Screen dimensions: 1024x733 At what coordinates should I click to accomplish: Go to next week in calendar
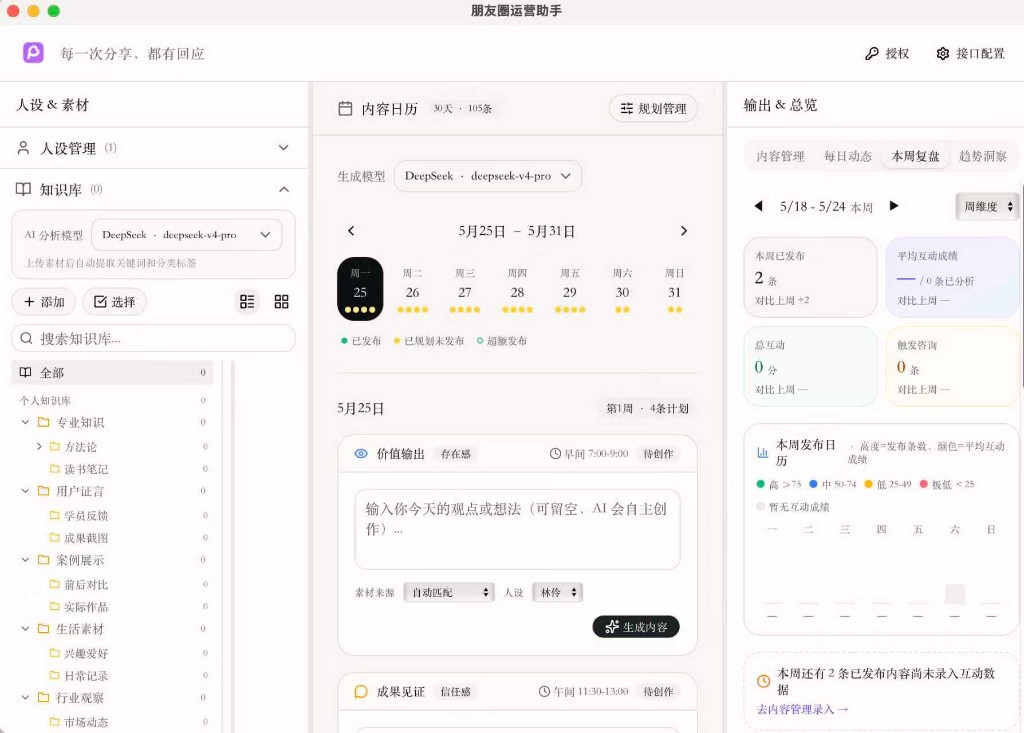pos(684,231)
